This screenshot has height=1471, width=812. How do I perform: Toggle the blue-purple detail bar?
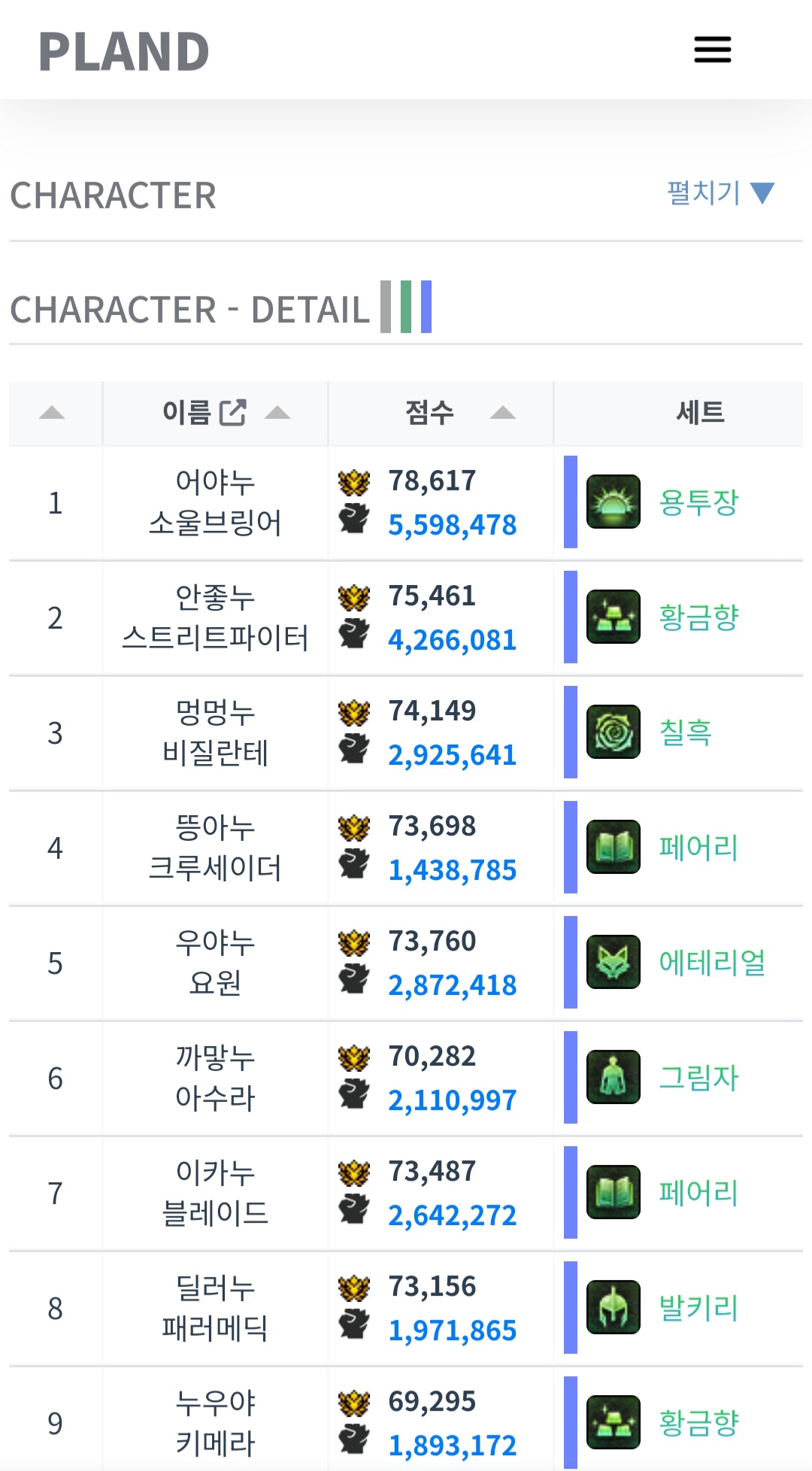(x=426, y=307)
